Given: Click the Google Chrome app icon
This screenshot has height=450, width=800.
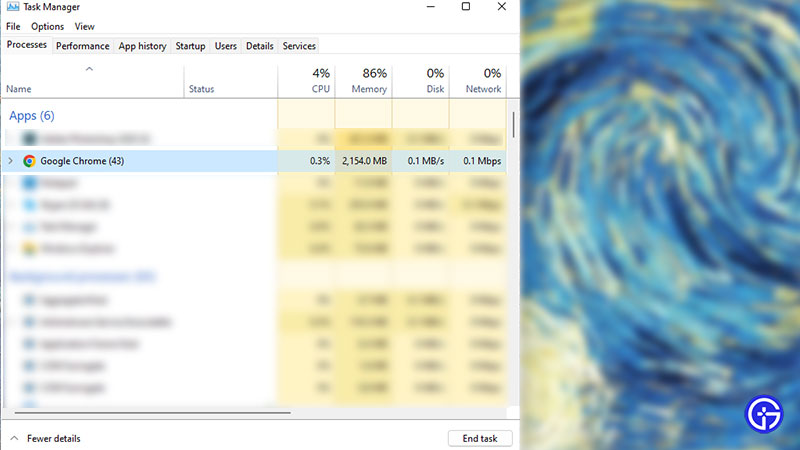Looking at the screenshot, I should tap(29, 161).
